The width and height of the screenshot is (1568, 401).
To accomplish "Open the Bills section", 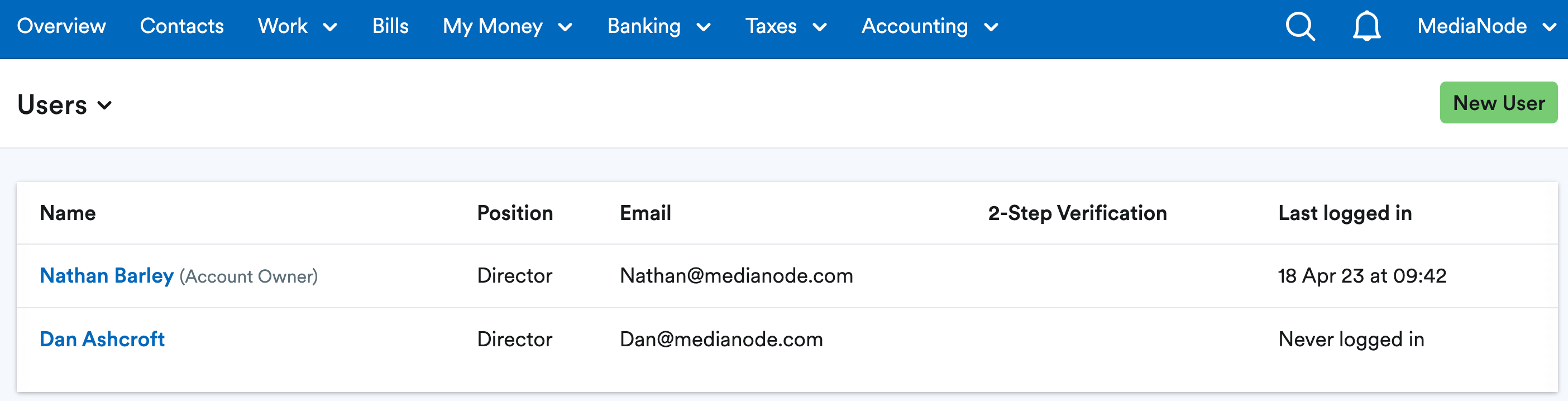I will [390, 26].
